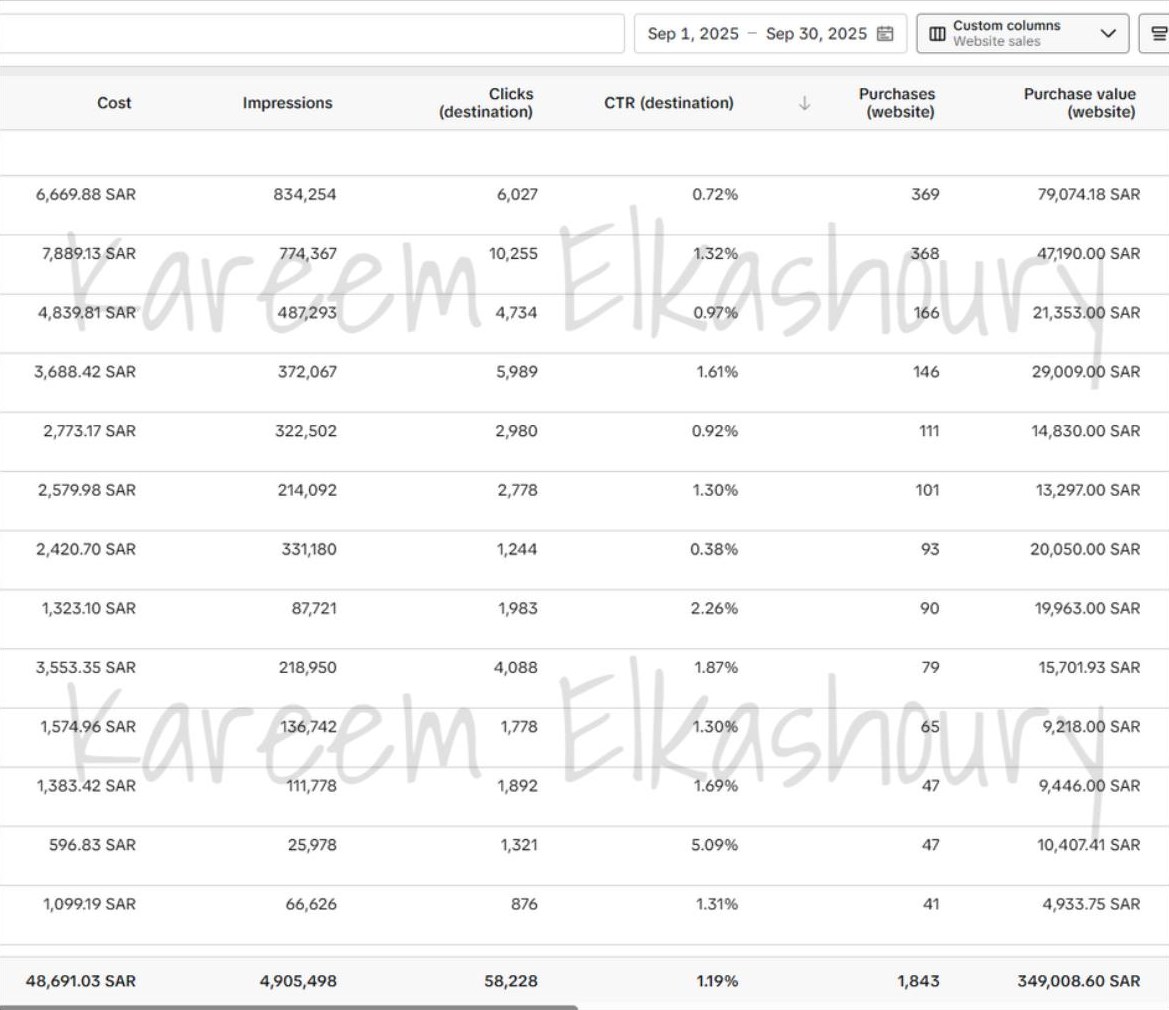Click the 2.26% CTR value
The height and width of the screenshot is (1010, 1169).
pyautogui.click(x=714, y=608)
